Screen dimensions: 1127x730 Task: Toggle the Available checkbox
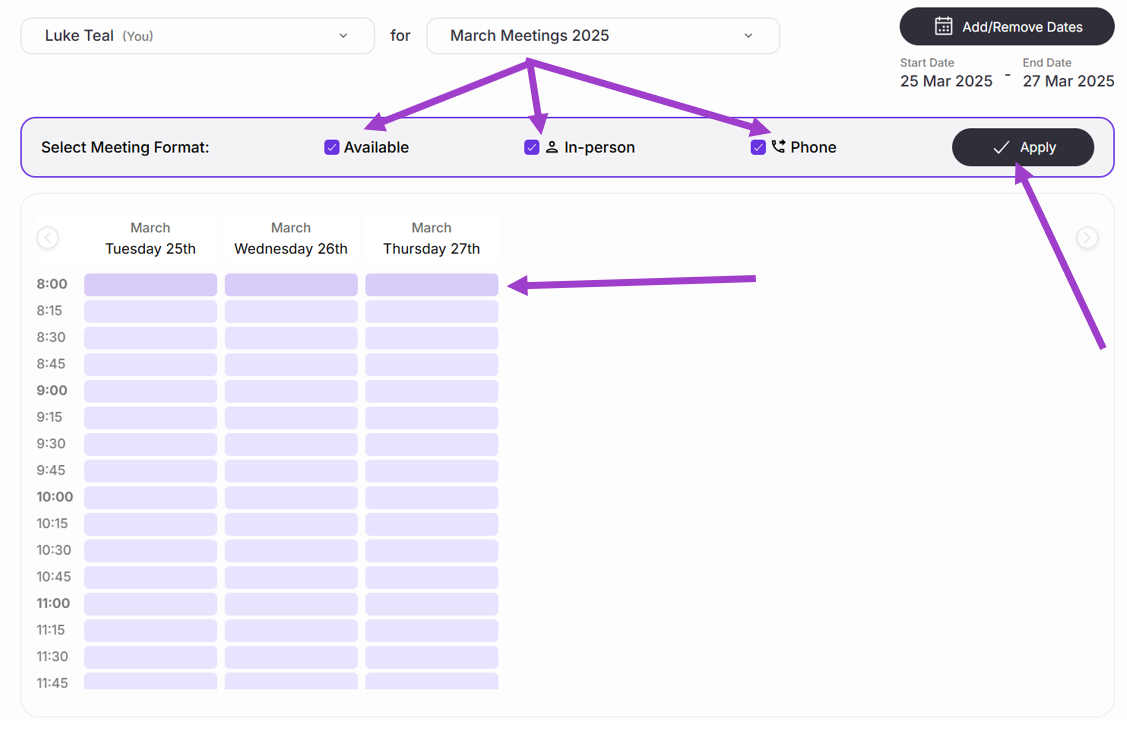click(332, 147)
